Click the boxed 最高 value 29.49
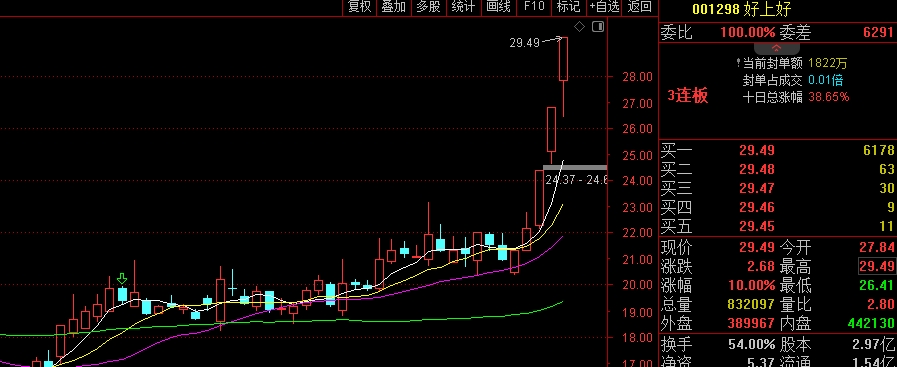 [876, 266]
